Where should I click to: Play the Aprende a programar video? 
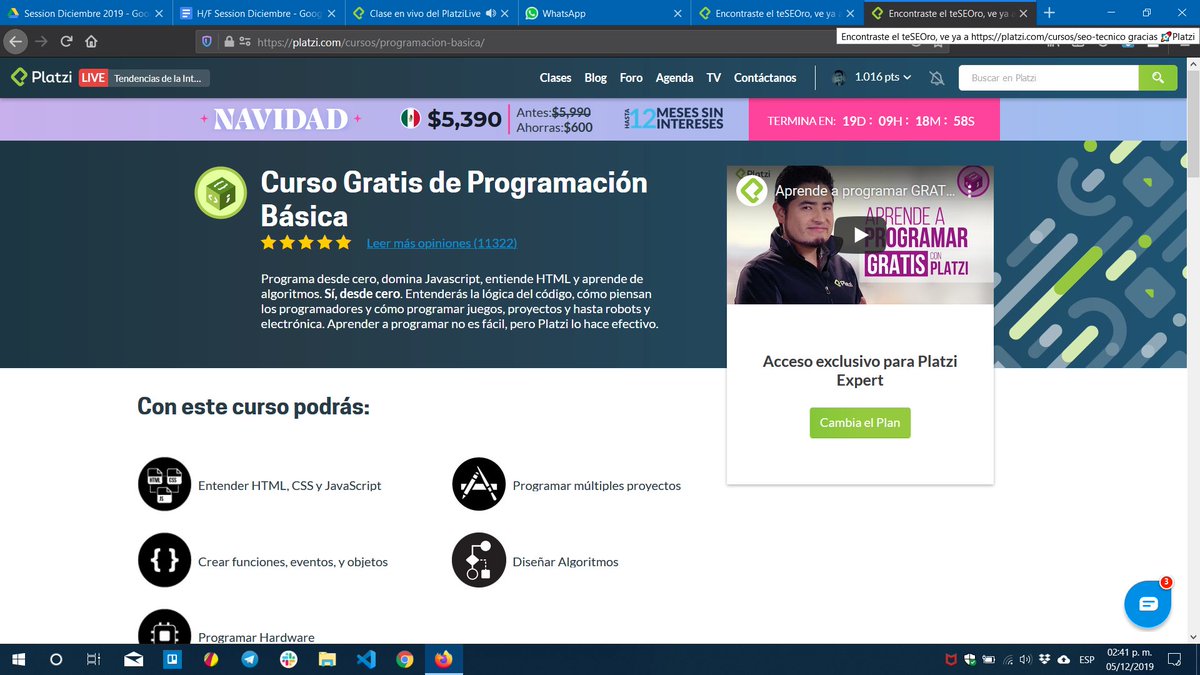pyautogui.click(x=860, y=236)
